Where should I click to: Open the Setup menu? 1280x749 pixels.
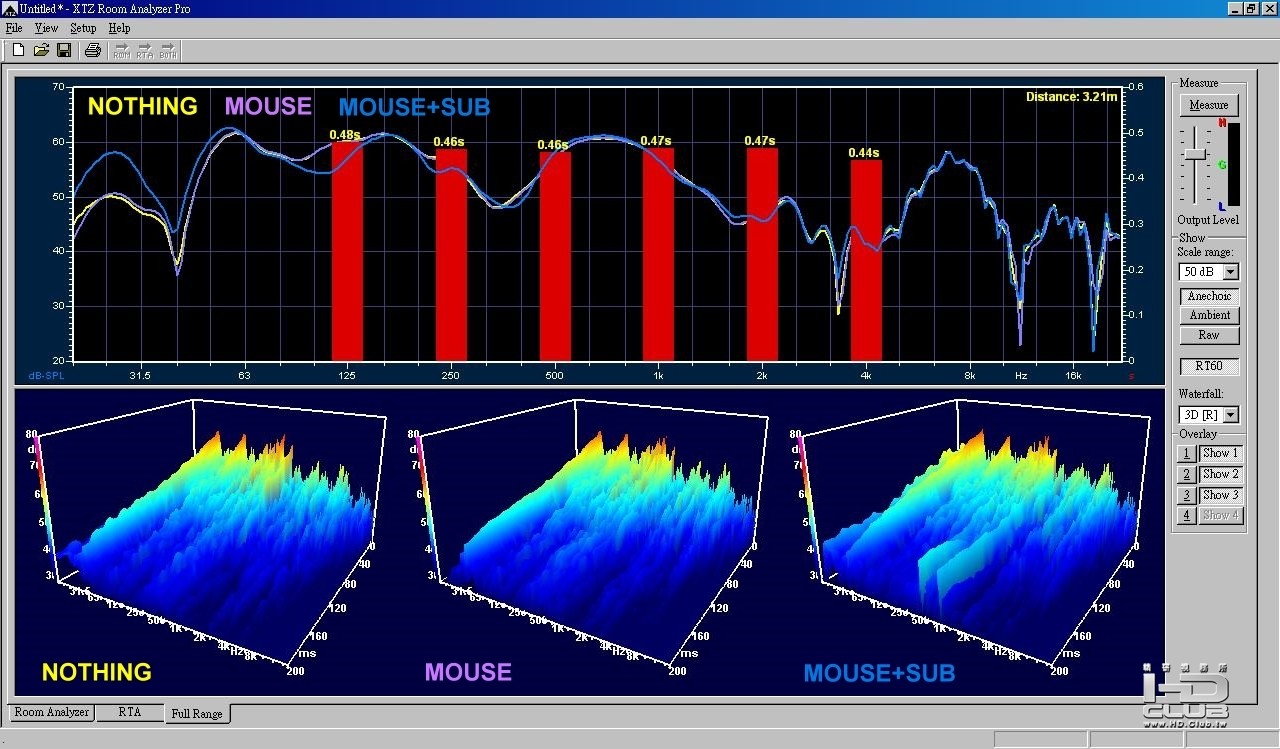(x=83, y=28)
